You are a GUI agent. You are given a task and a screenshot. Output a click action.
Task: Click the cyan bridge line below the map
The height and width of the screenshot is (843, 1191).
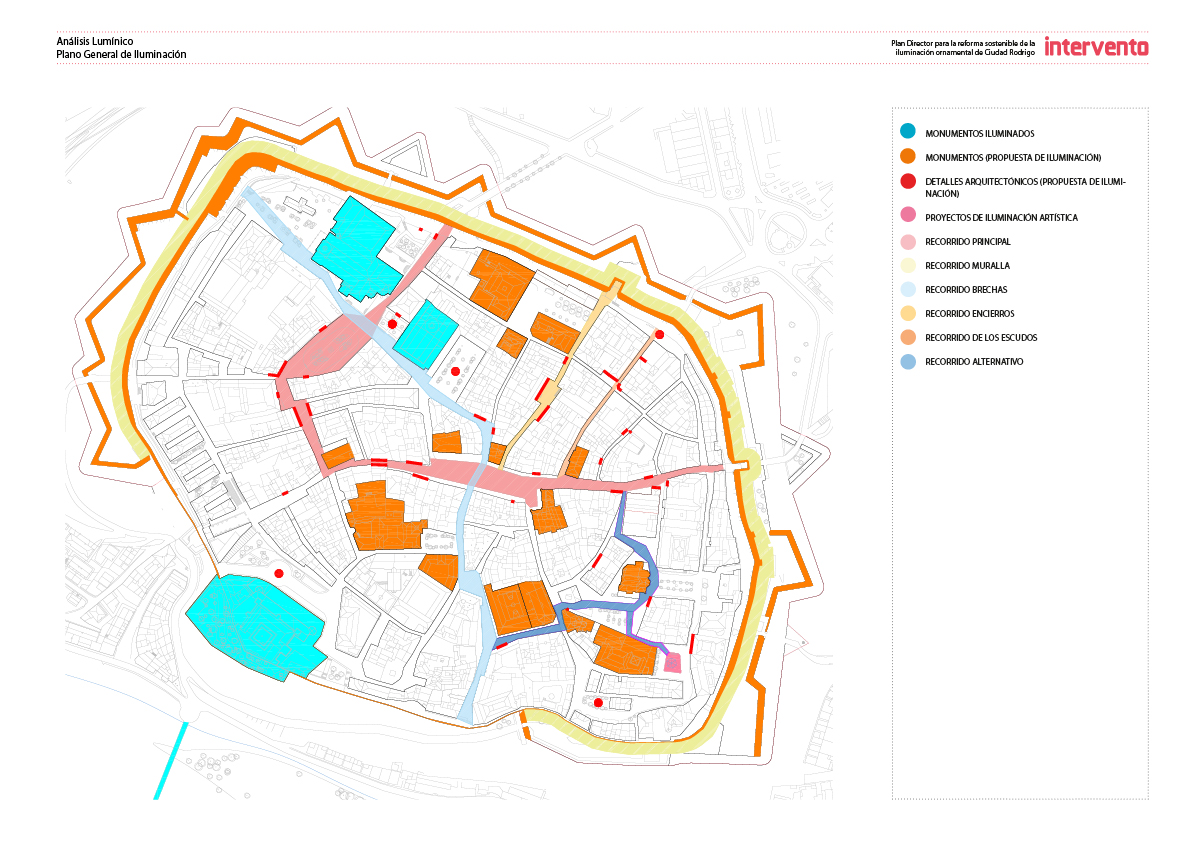pyautogui.click(x=170, y=760)
